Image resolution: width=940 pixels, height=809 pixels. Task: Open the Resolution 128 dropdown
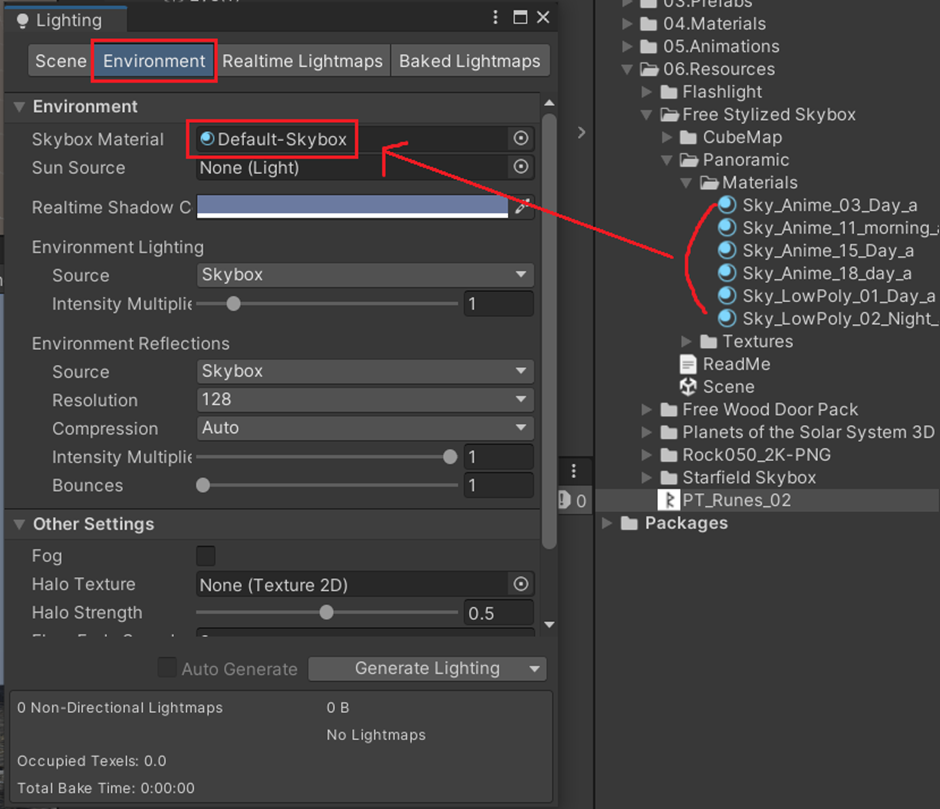tap(364, 399)
